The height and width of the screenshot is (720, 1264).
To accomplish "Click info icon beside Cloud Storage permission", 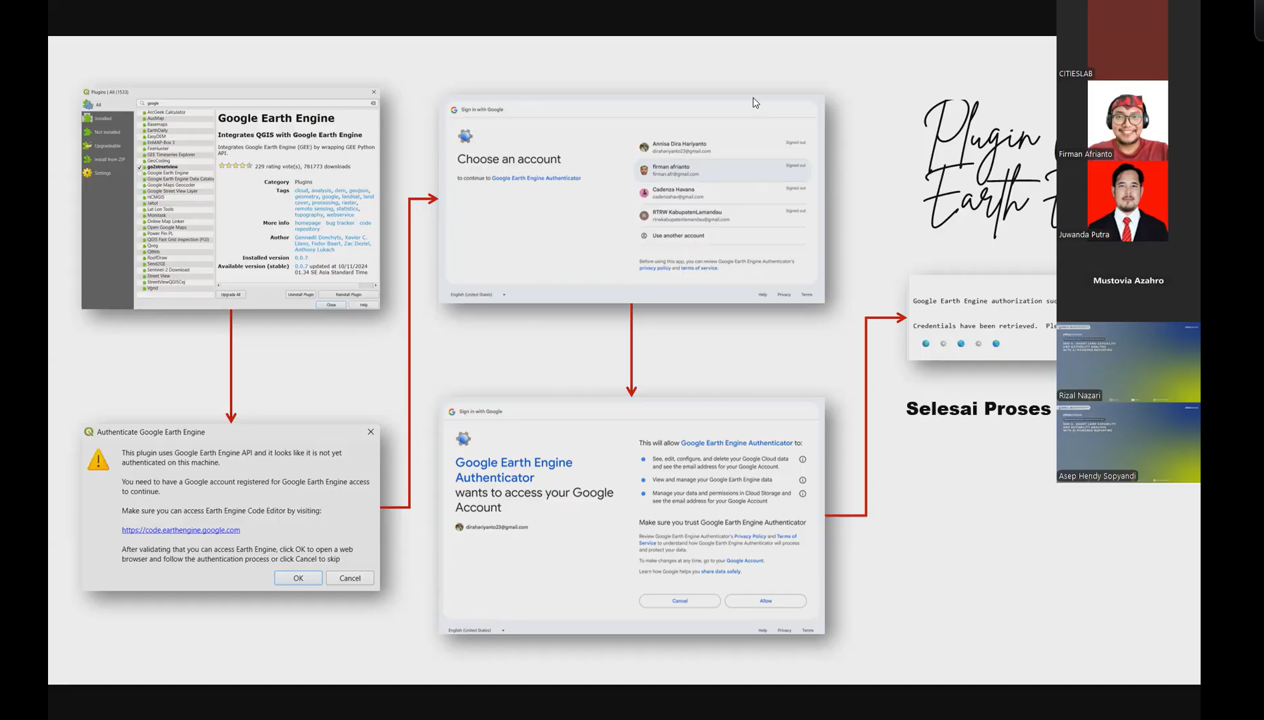I will pyautogui.click(x=803, y=494).
